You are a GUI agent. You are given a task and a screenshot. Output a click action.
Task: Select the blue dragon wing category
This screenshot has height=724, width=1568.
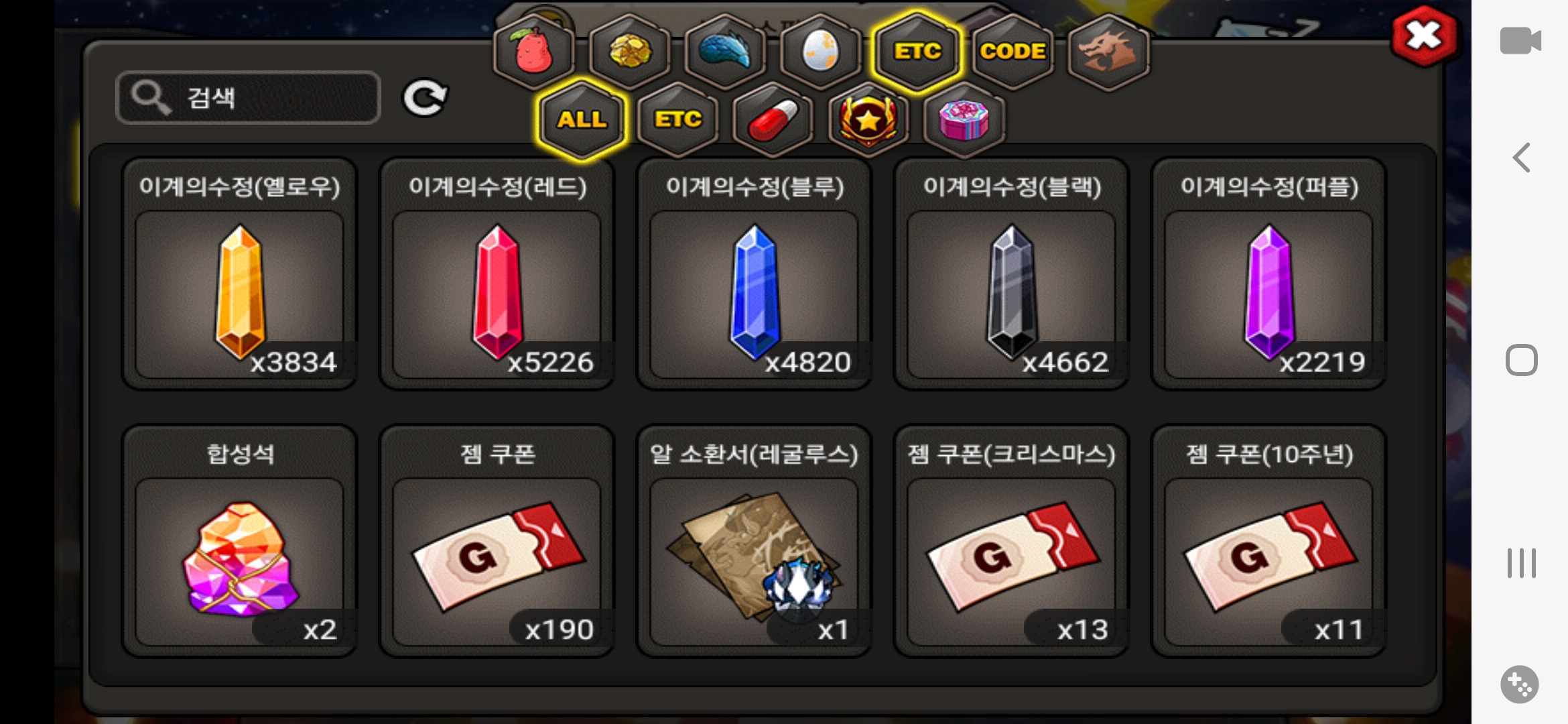click(725, 52)
